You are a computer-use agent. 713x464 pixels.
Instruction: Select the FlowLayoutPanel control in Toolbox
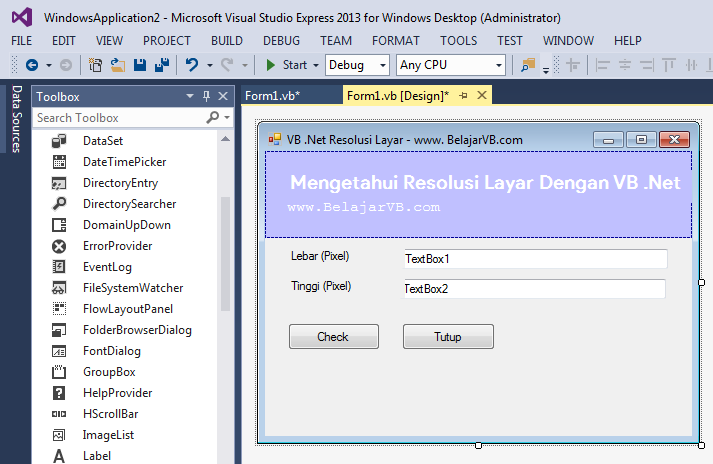click(126, 309)
